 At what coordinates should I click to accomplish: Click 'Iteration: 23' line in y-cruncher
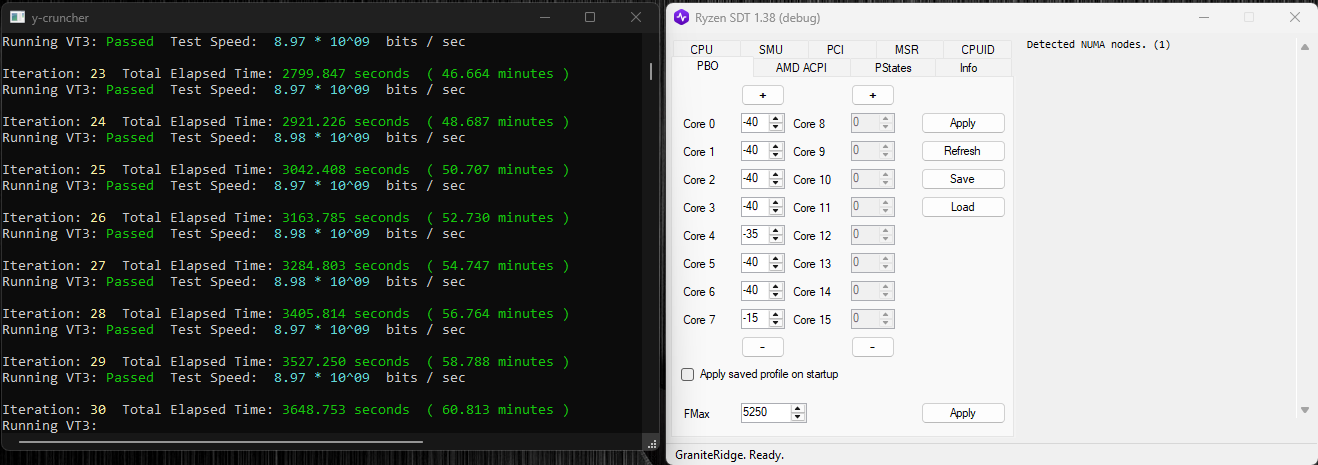[285, 73]
